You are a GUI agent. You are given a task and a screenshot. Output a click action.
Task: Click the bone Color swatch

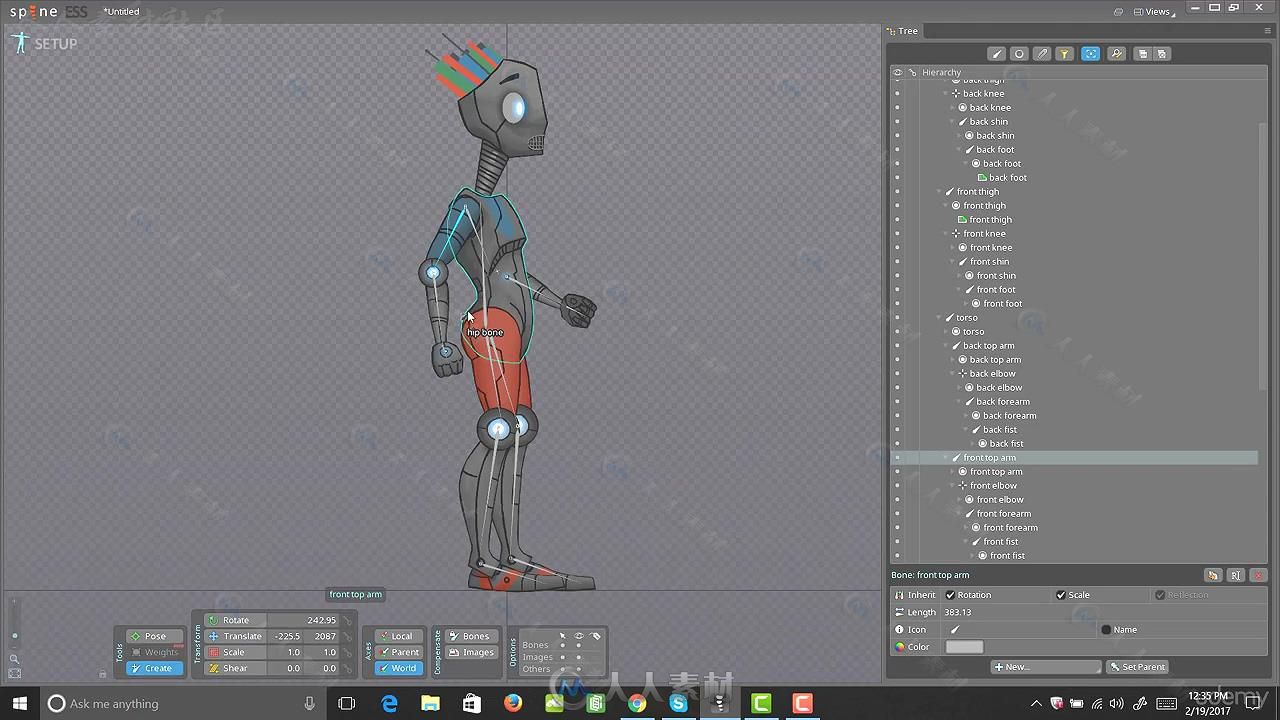point(964,647)
